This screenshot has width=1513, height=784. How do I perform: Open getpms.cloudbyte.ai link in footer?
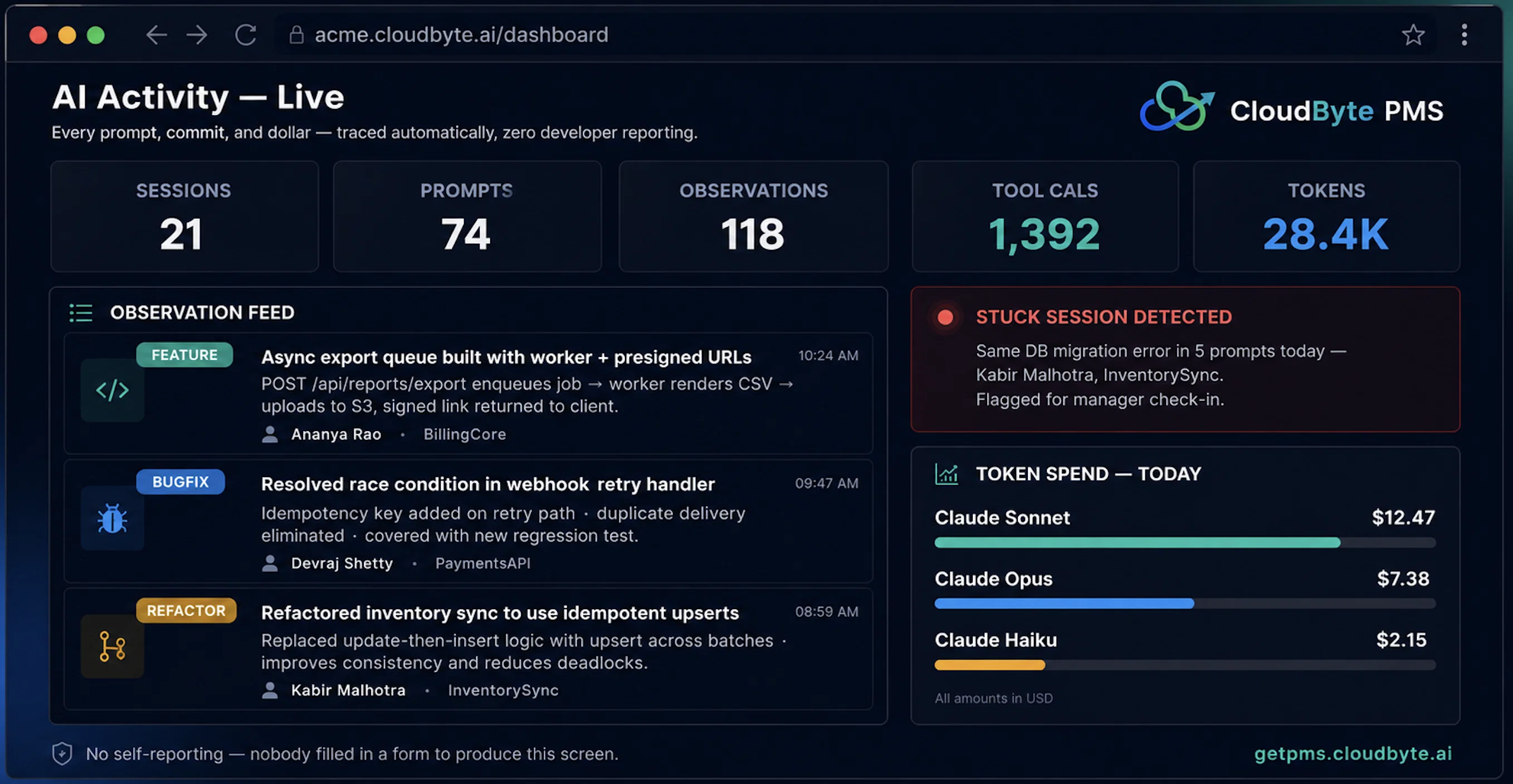point(1353,753)
